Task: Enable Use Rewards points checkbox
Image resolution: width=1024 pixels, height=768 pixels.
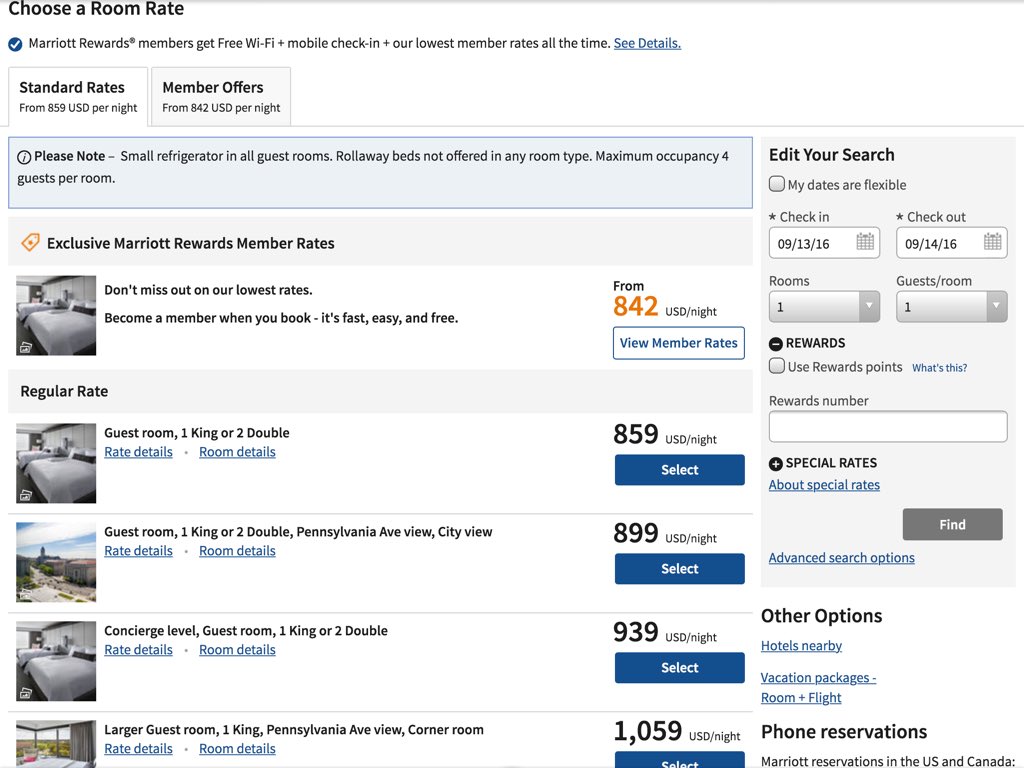Action: pos(776,366)
